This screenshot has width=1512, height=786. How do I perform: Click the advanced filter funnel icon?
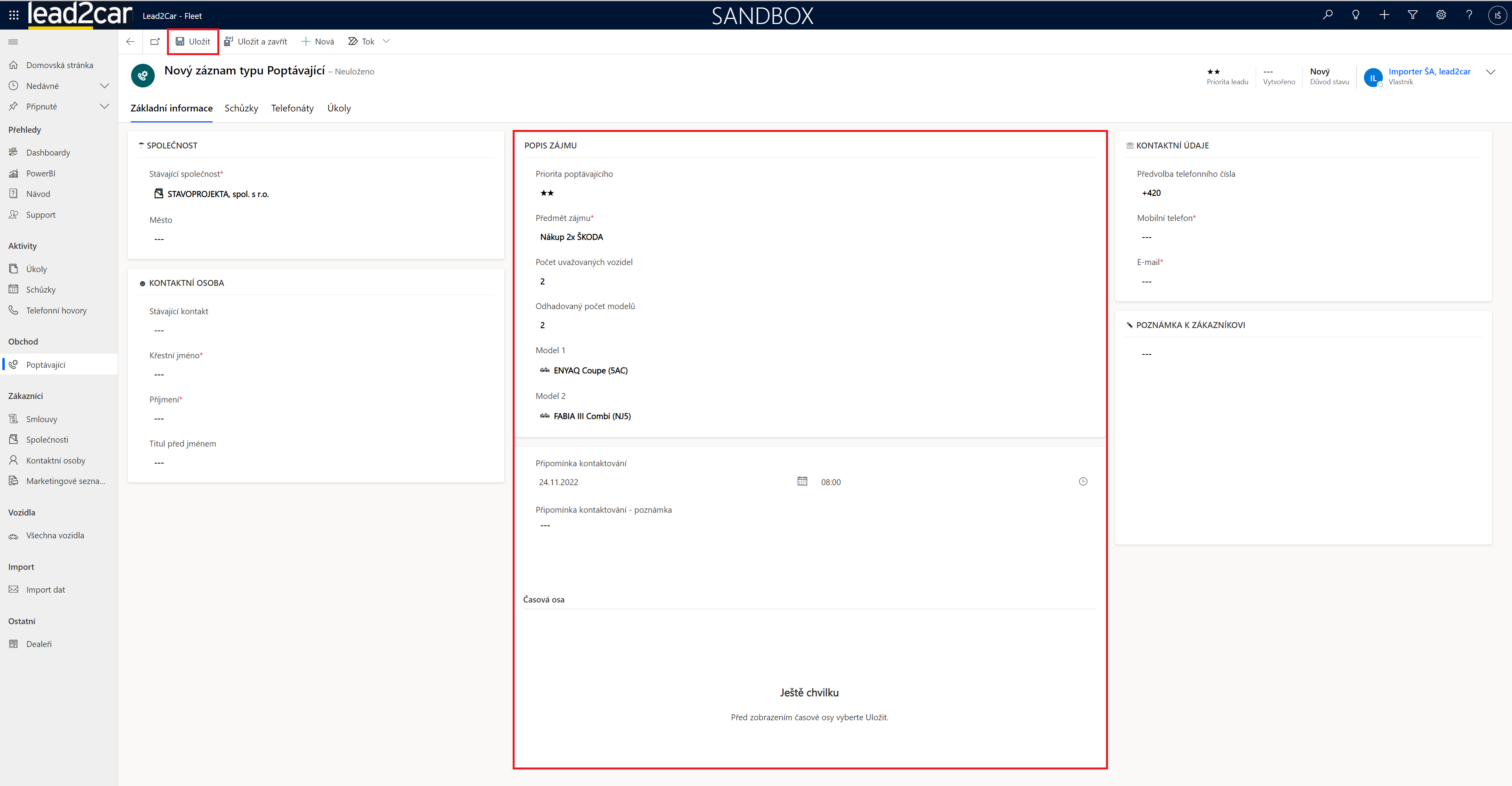tap(1412, 15)
